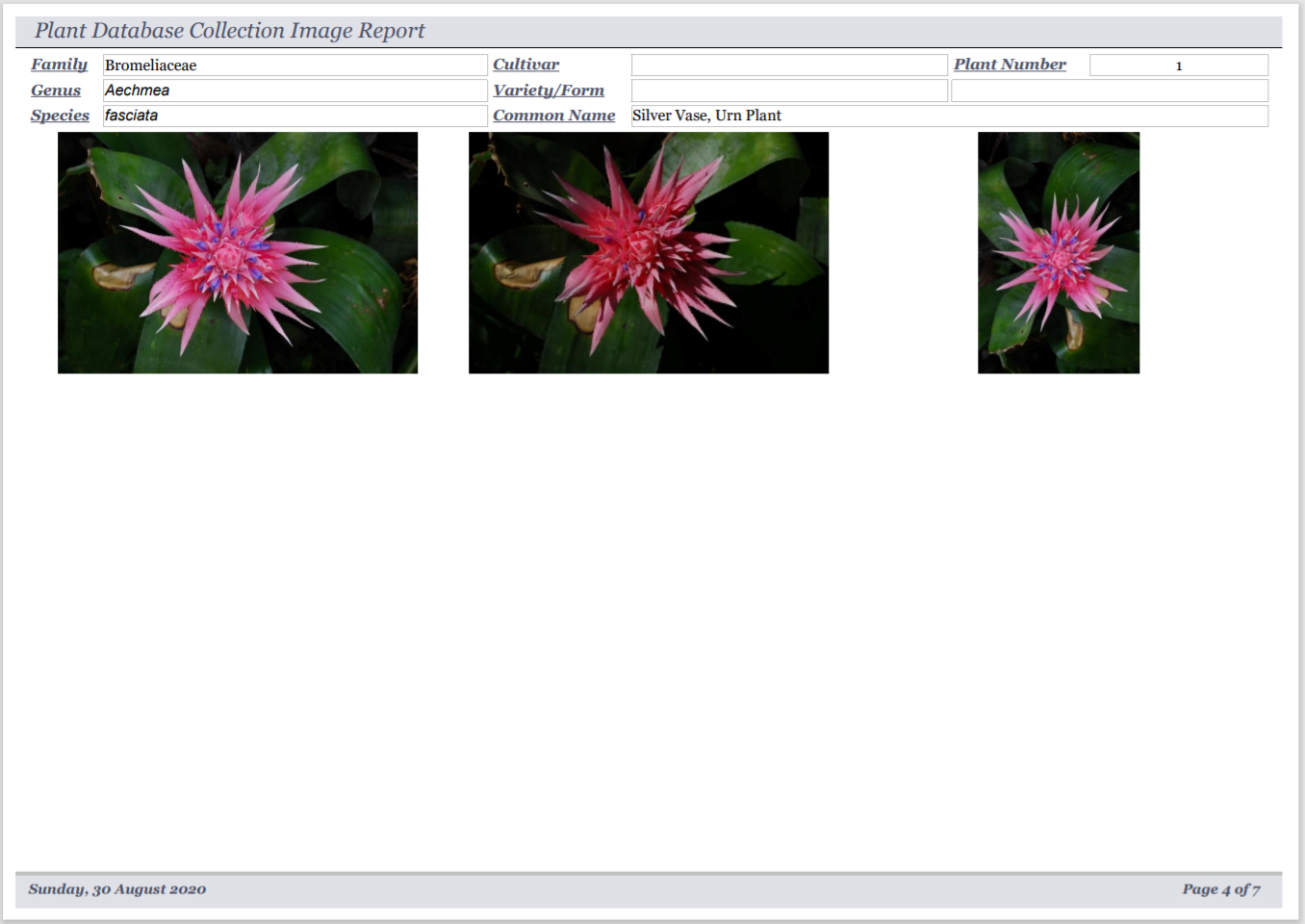Image resolution: width=1305 pixels, height=924 pixels.
Task: Click the Family label link
Action: pos(59,64)
